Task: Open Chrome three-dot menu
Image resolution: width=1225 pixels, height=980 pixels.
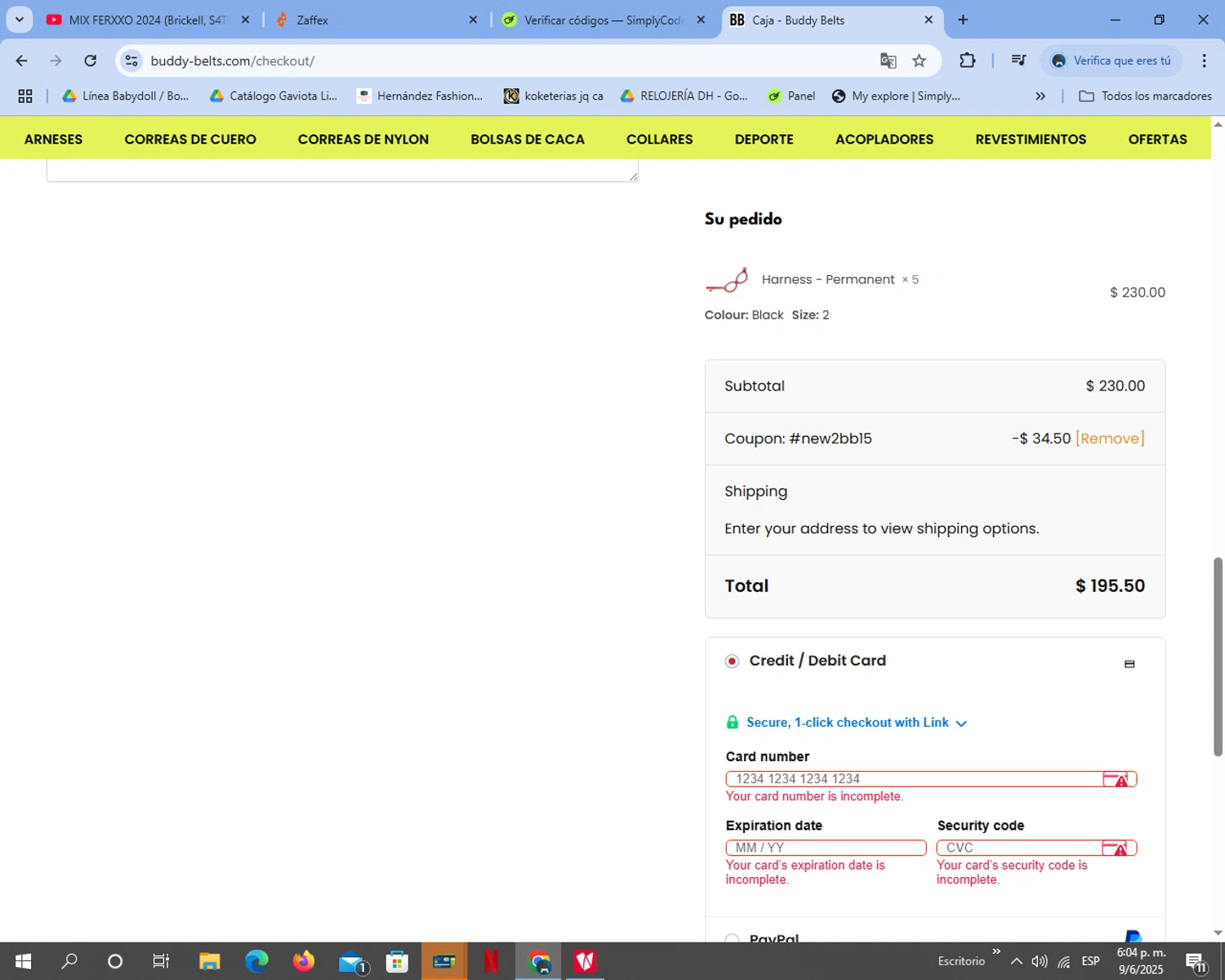Action: pyautogui.click(x=1204, y=60)
